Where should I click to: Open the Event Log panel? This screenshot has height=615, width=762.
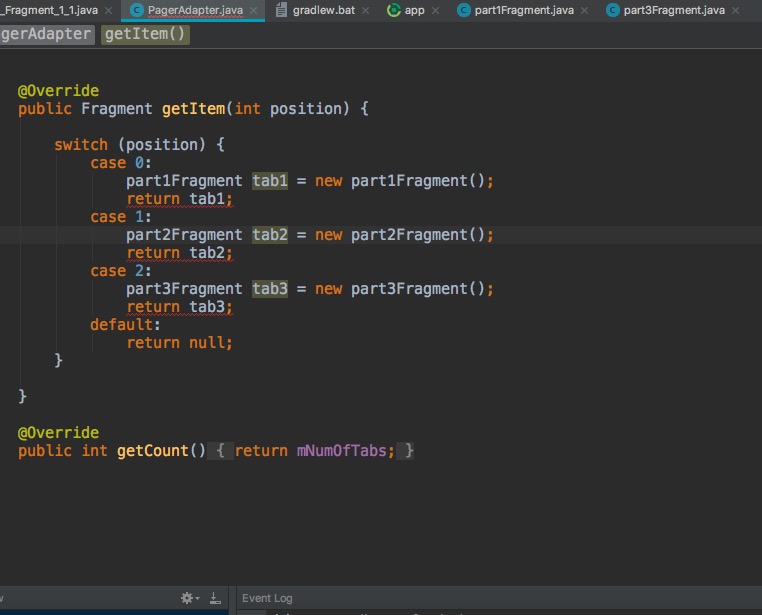tap(267, 598)
